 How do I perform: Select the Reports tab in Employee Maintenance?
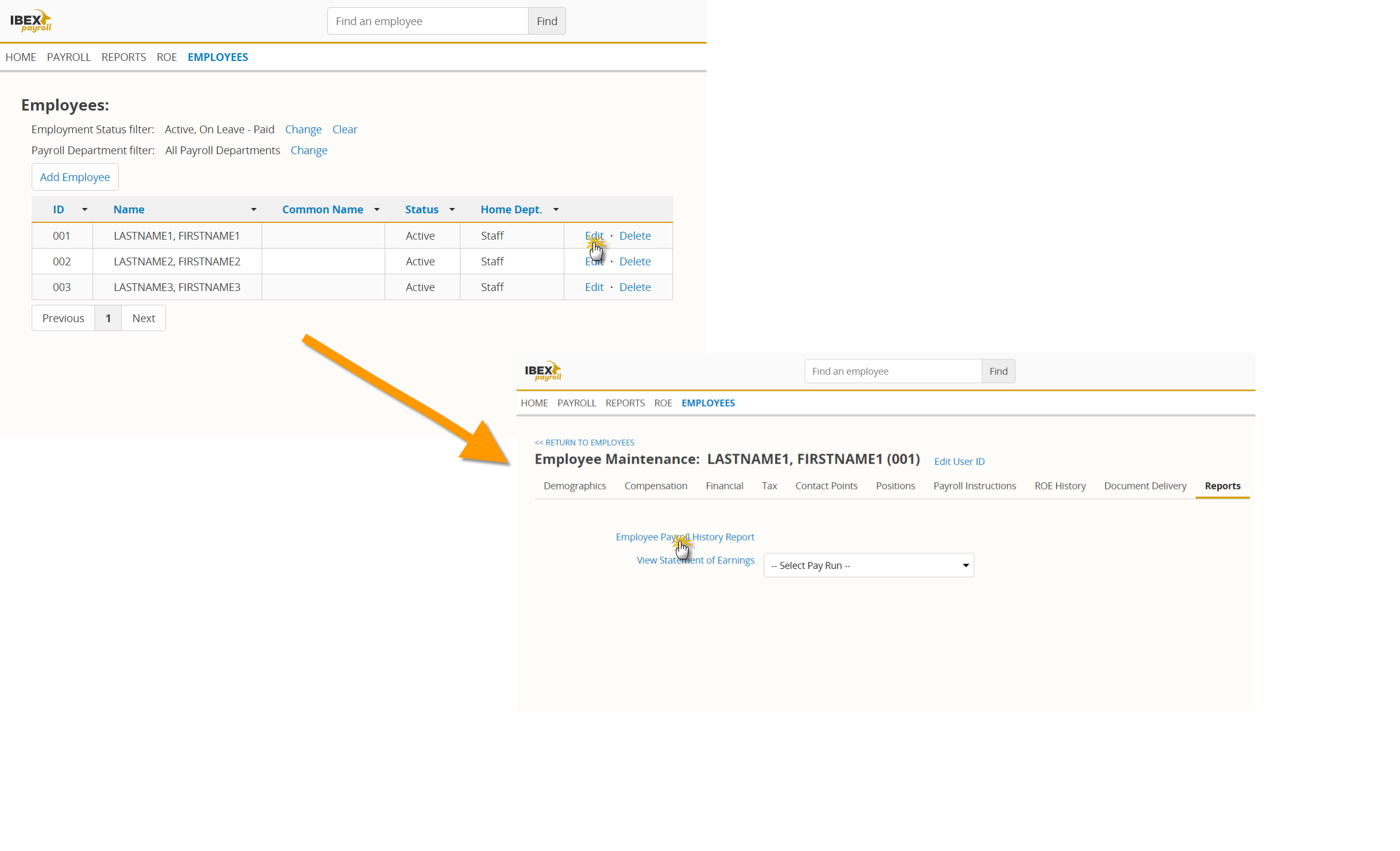1222,486
